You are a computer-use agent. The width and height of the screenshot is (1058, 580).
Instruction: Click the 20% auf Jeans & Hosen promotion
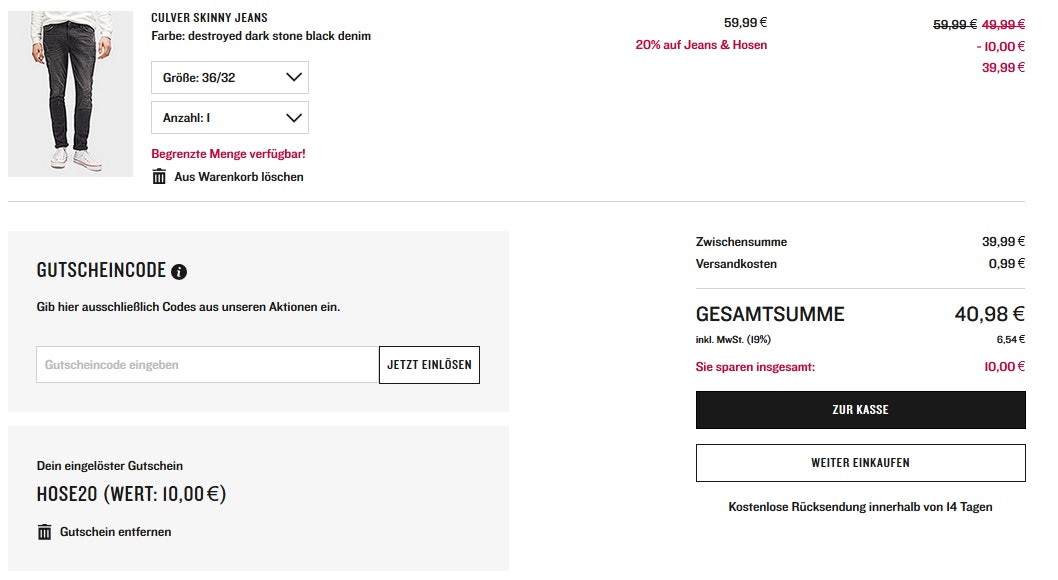click(701, 45)
